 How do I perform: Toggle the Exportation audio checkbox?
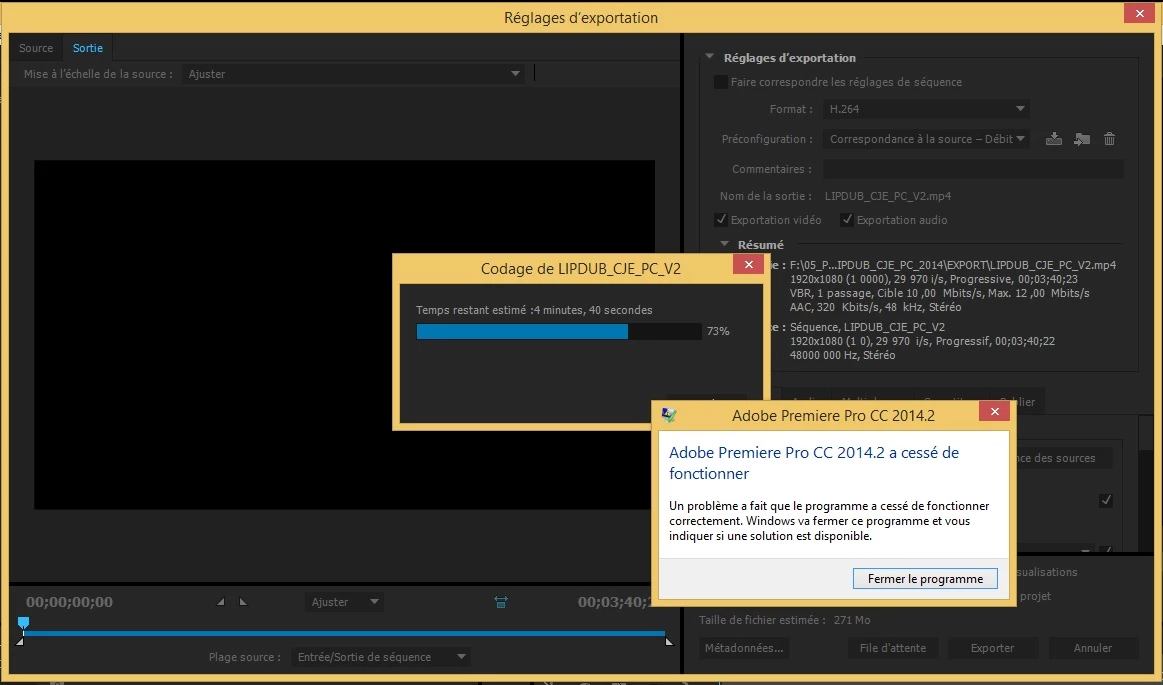pos(846,219)
